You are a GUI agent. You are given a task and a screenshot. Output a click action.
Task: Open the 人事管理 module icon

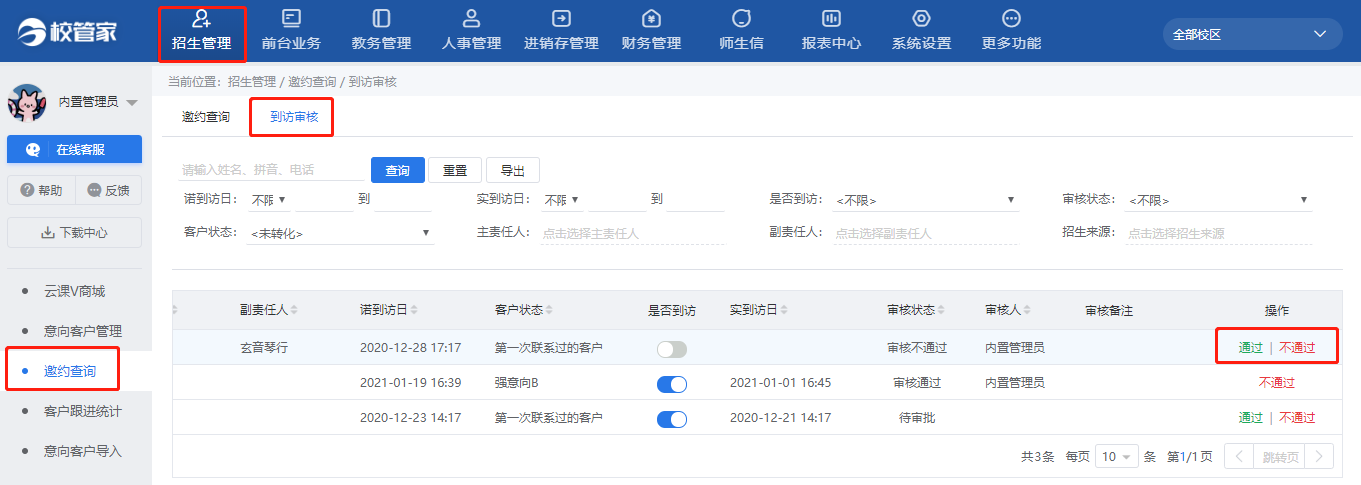tap(471, 18)
